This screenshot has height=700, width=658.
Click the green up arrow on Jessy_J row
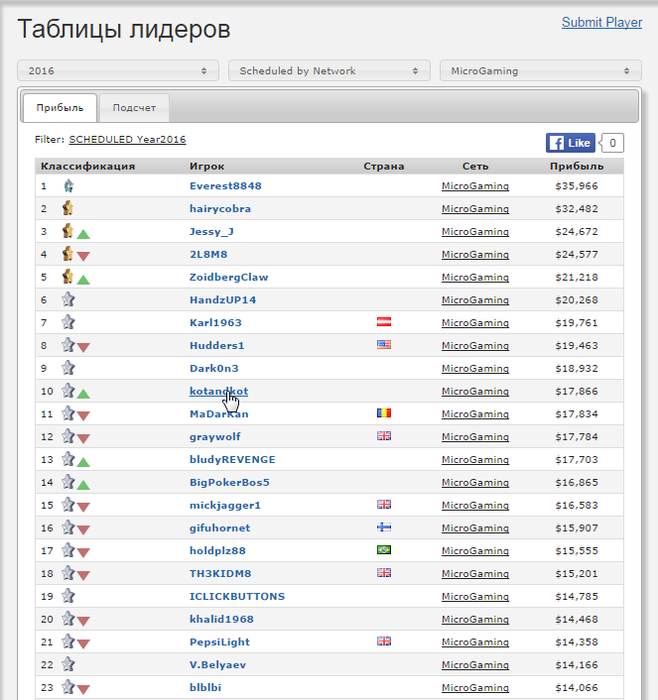click(x=84, y=234)
